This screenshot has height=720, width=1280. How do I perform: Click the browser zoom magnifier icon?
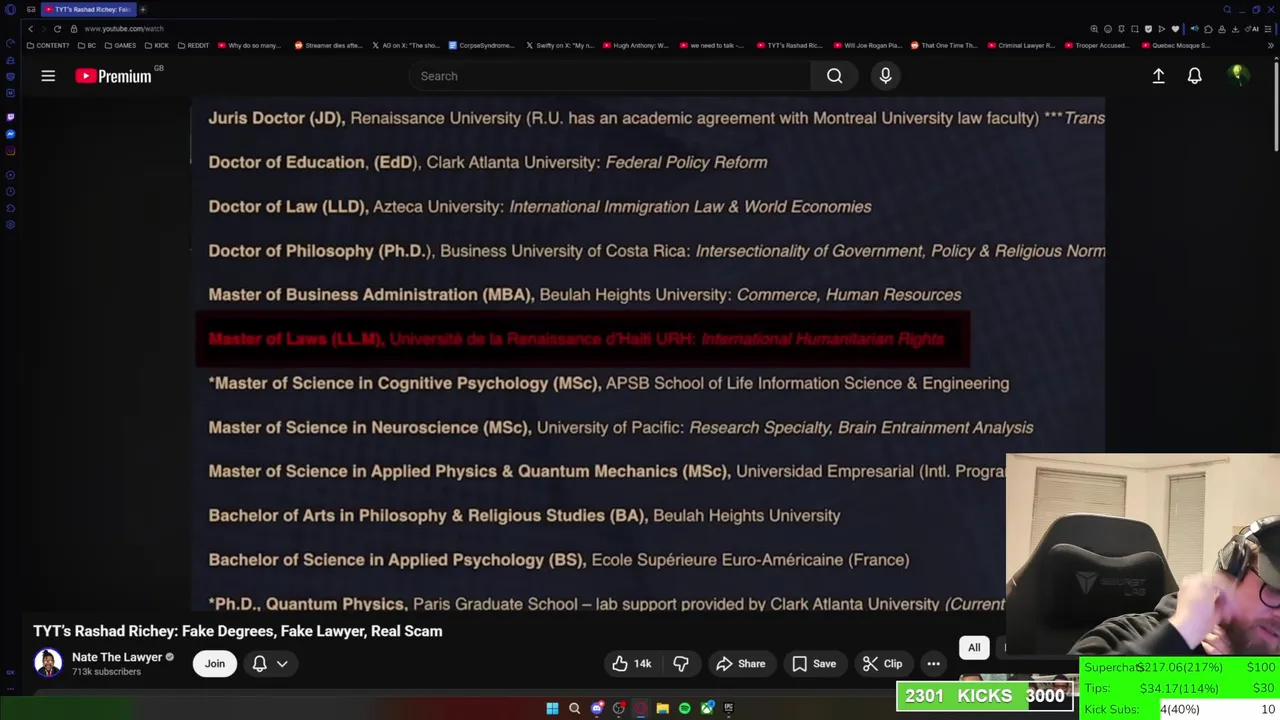pos(1094,29)
